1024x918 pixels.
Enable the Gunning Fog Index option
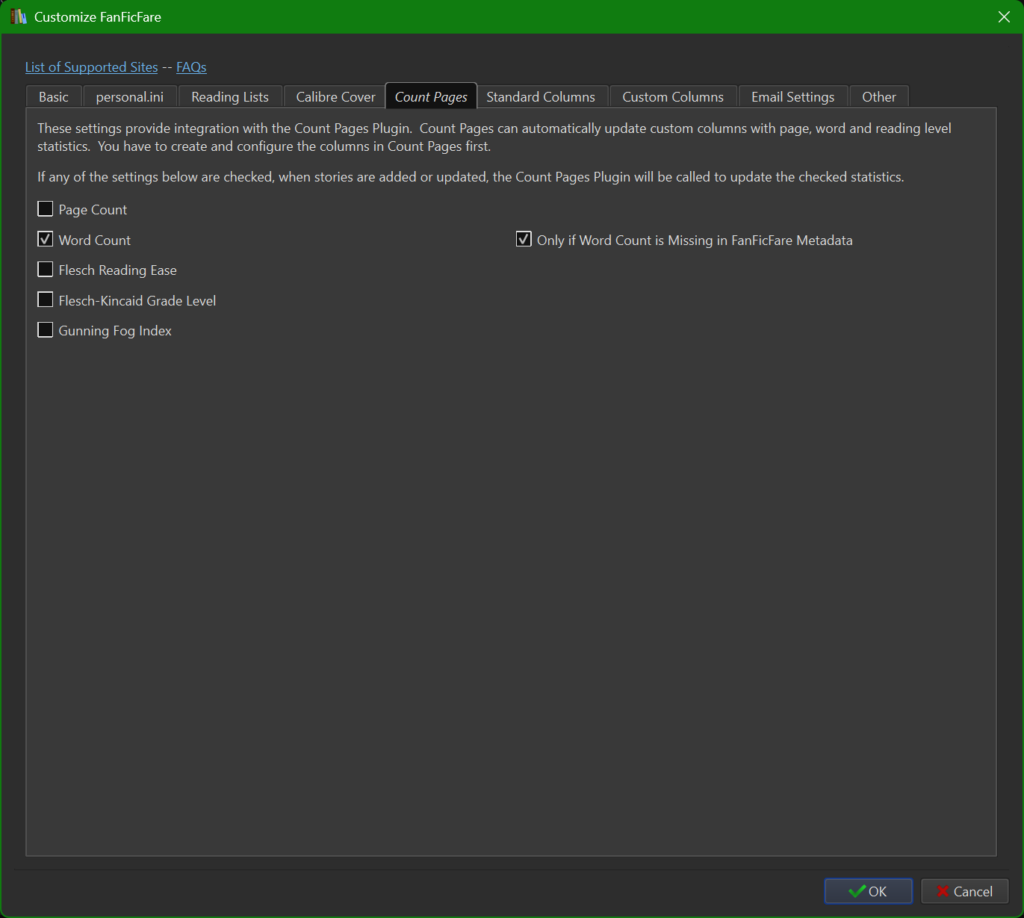tap(44, 330)
